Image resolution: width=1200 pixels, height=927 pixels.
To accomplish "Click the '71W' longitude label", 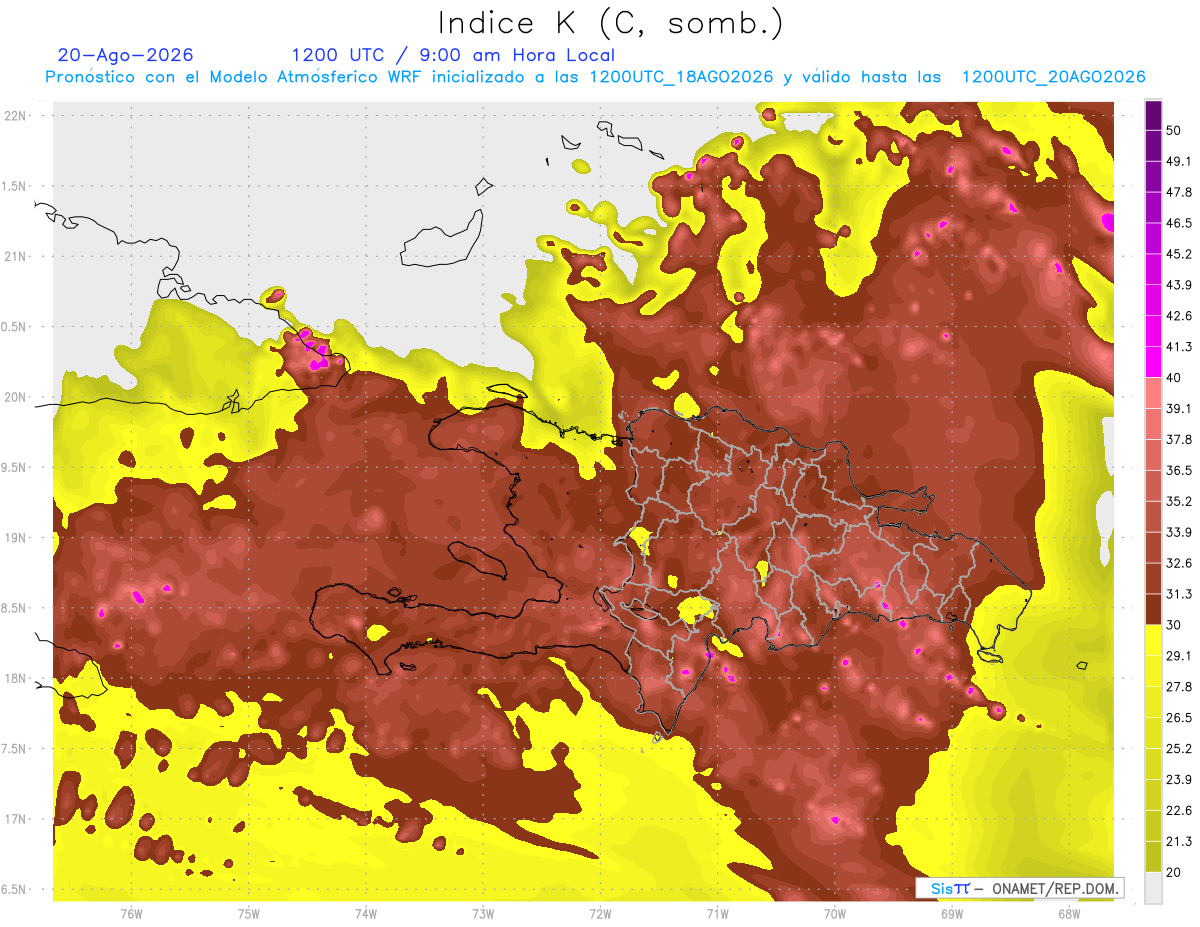I will click(x=717, y=913).
